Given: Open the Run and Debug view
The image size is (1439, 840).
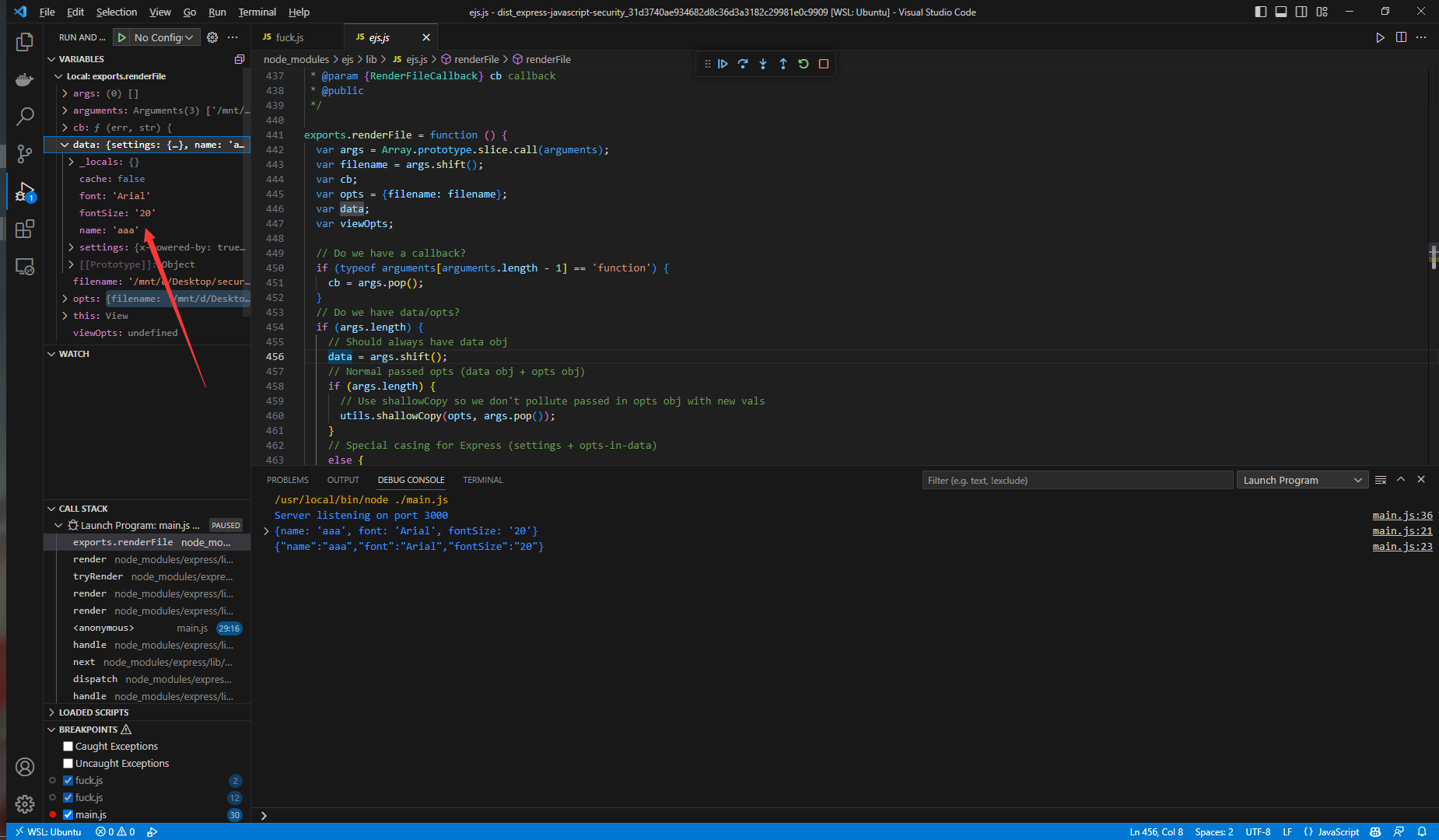Looking at the screenshot, I should [25, 191].
